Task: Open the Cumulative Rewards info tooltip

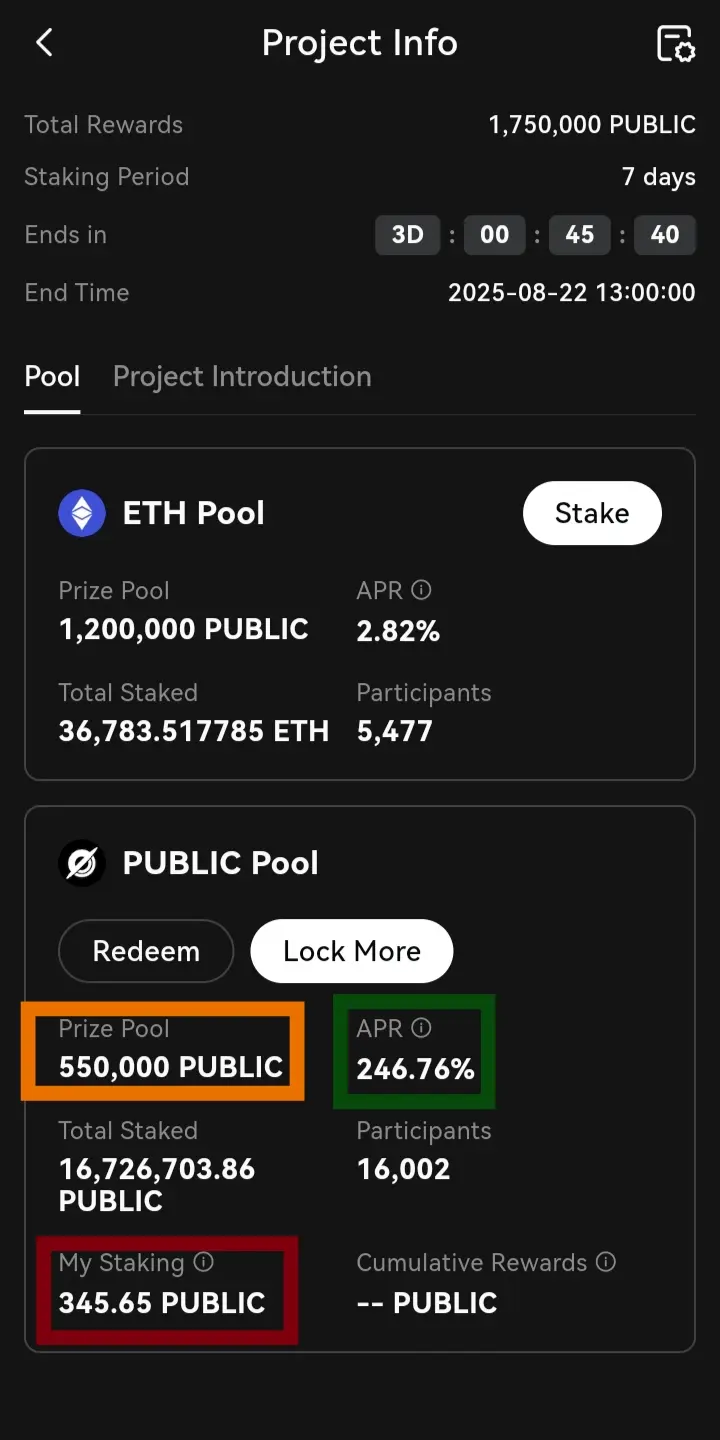Action: tap(606, 1262)
